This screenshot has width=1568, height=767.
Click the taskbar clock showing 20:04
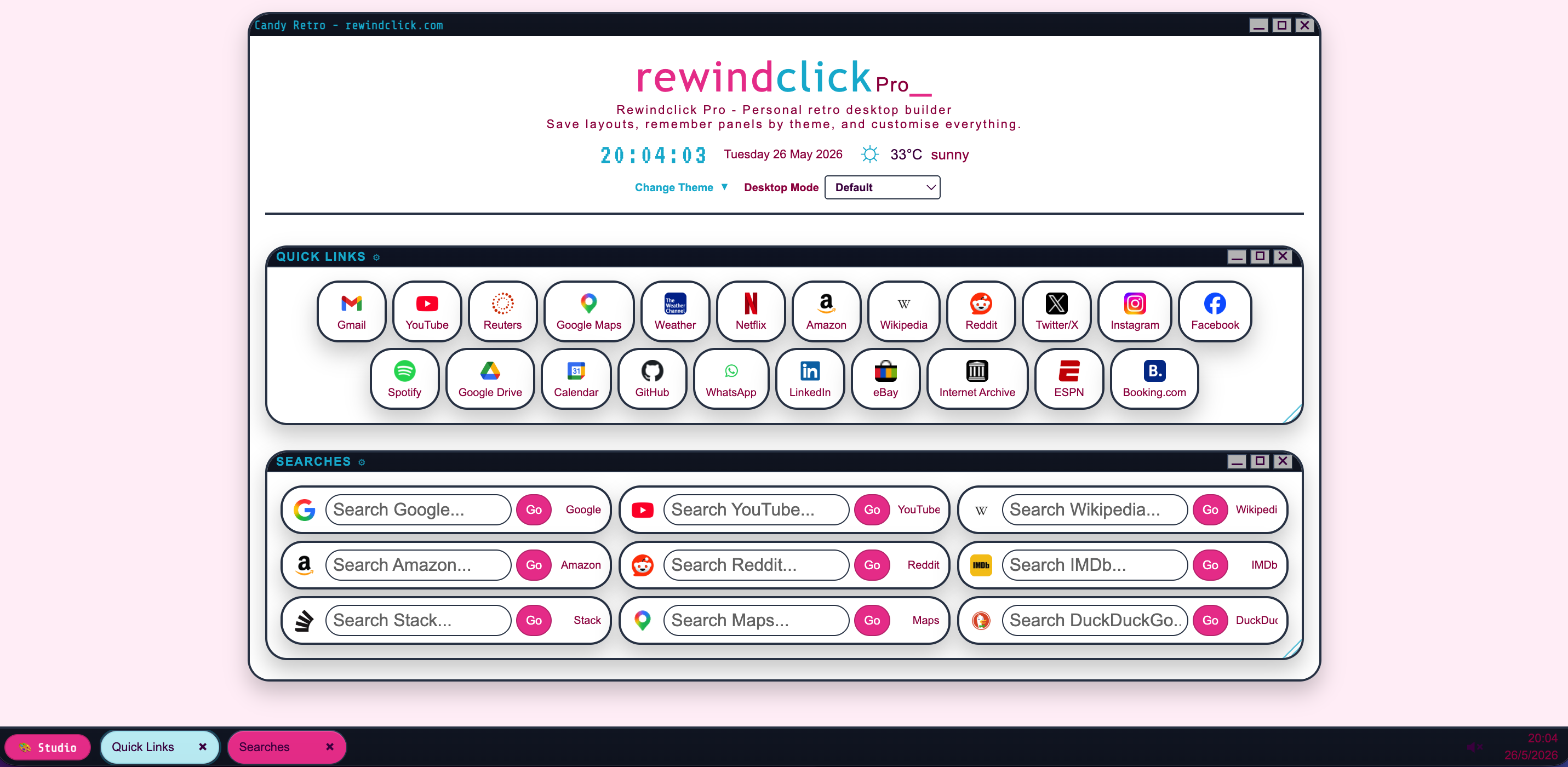(1542, 739)
